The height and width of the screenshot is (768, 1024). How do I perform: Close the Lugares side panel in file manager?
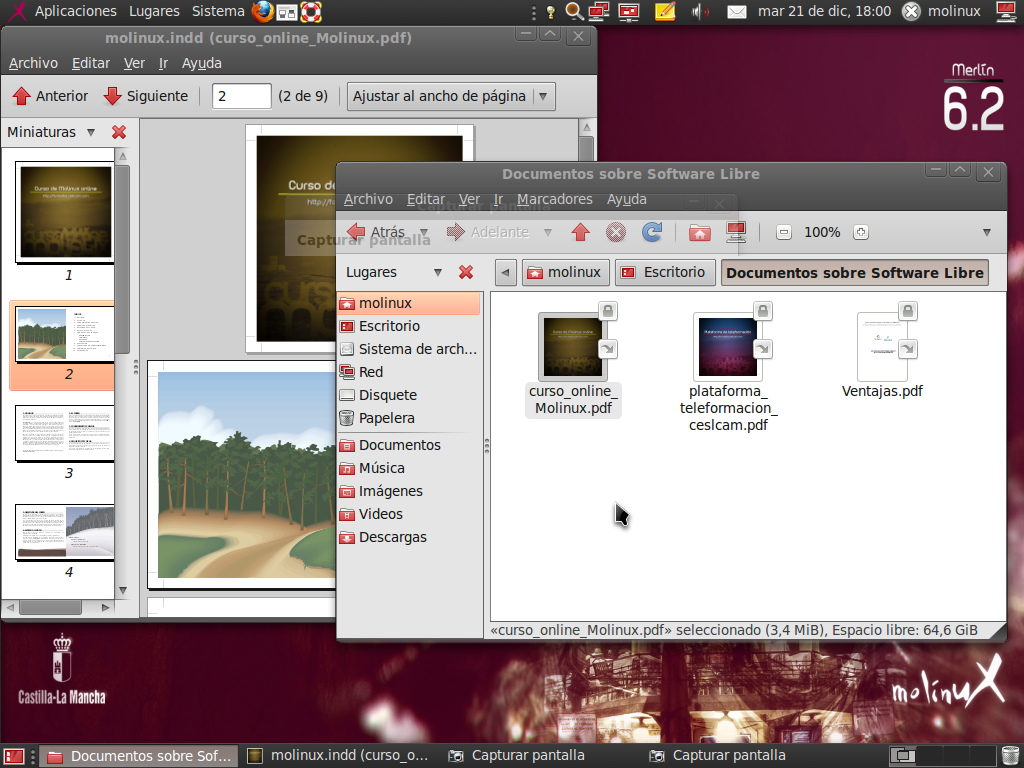[x=466, y=272]
